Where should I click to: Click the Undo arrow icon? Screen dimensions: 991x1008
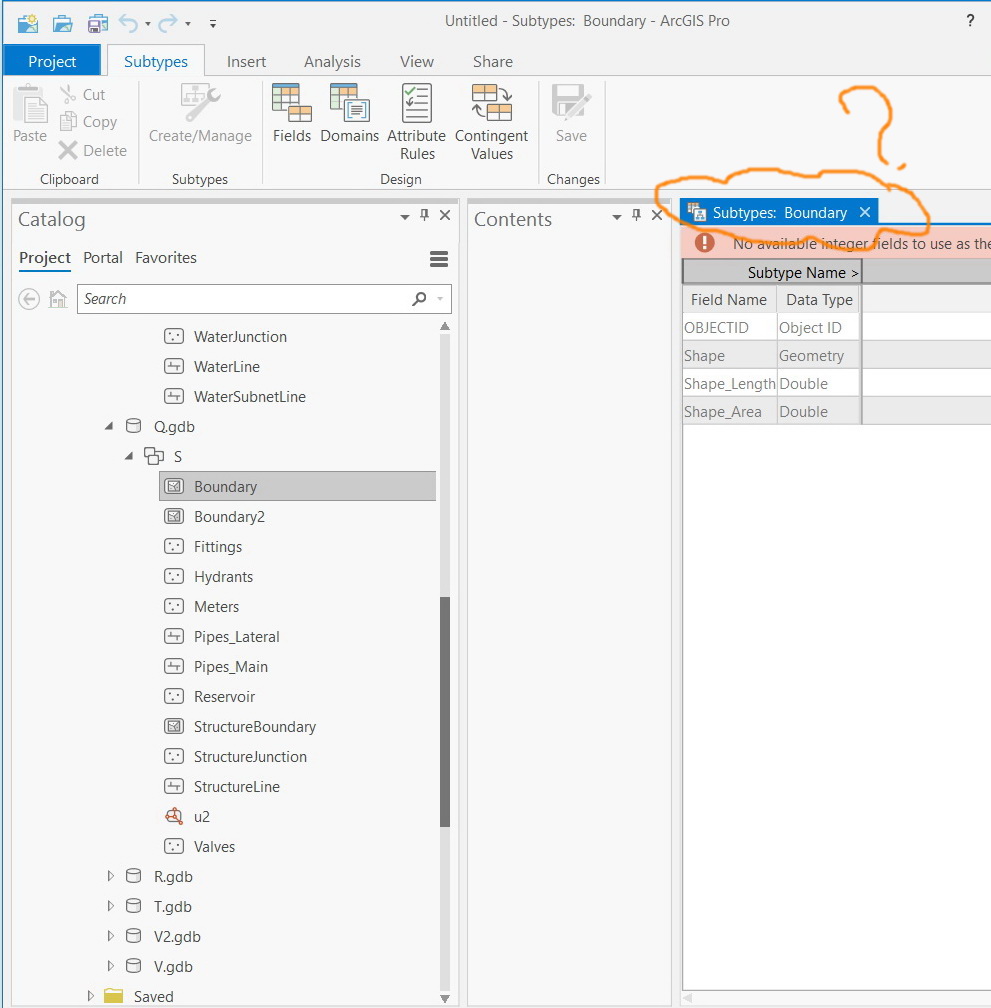[x=129, y=23]
